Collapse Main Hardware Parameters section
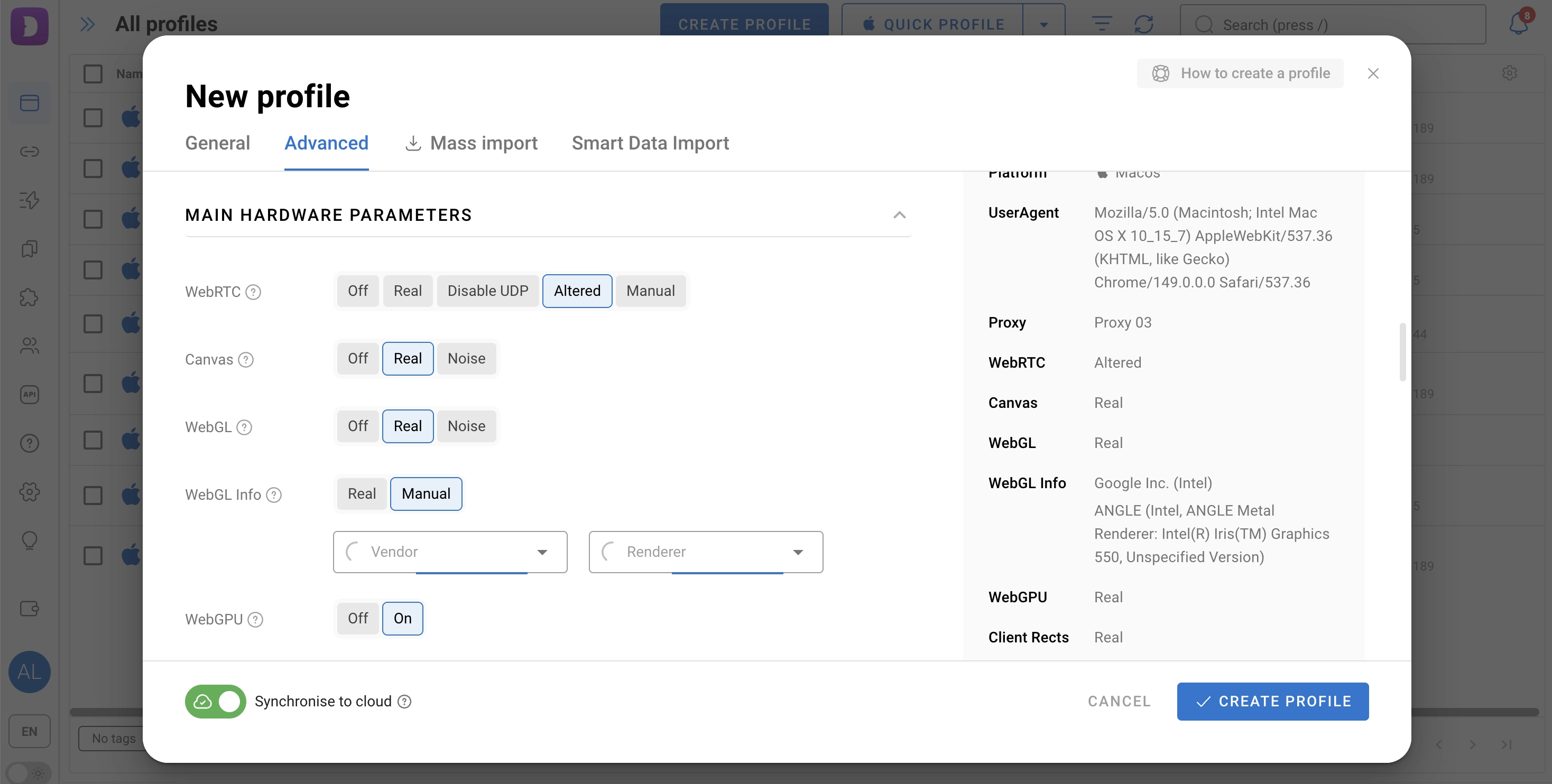 coord(900,215)
